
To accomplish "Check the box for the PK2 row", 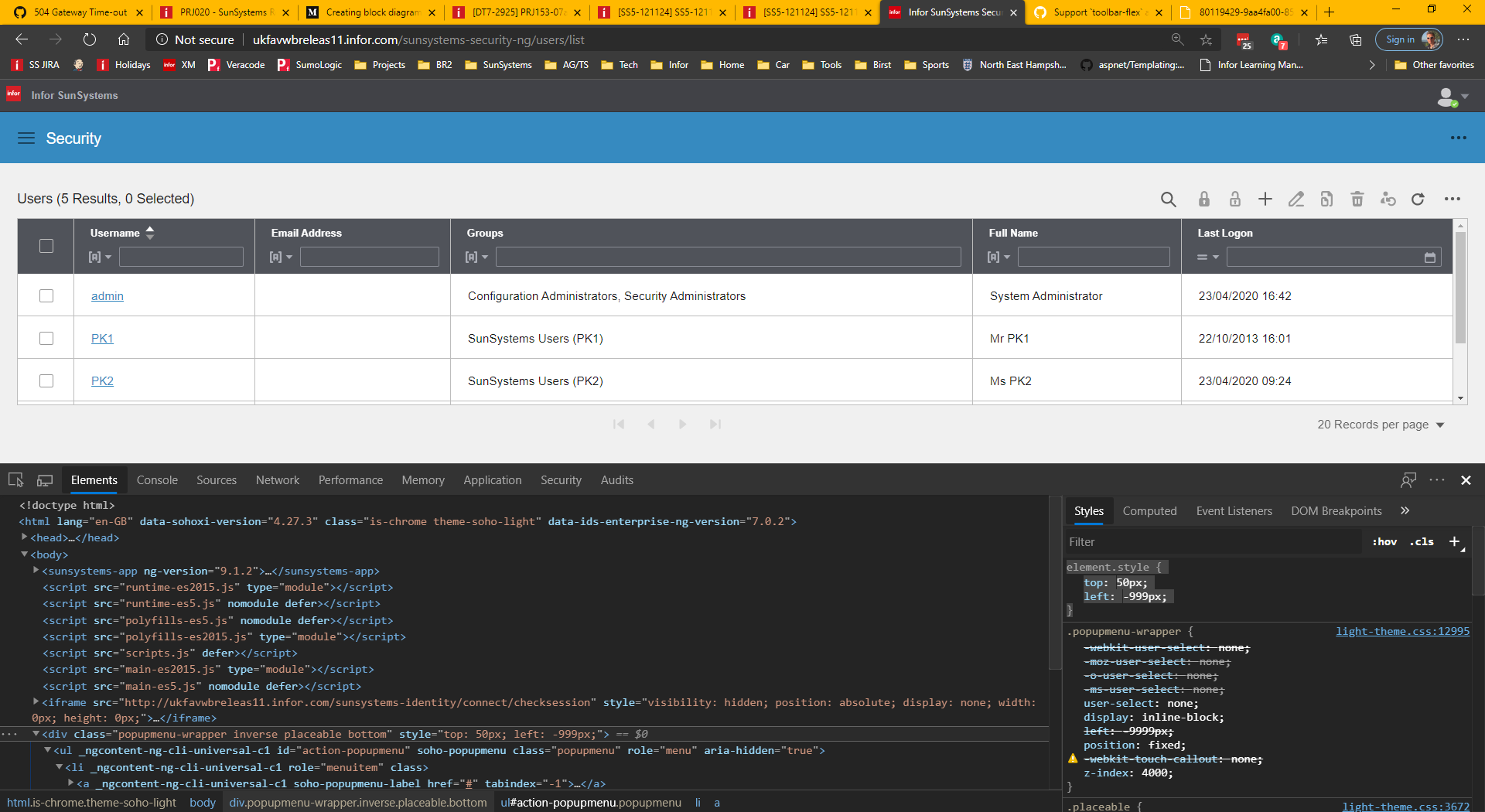I will [46, 381].
